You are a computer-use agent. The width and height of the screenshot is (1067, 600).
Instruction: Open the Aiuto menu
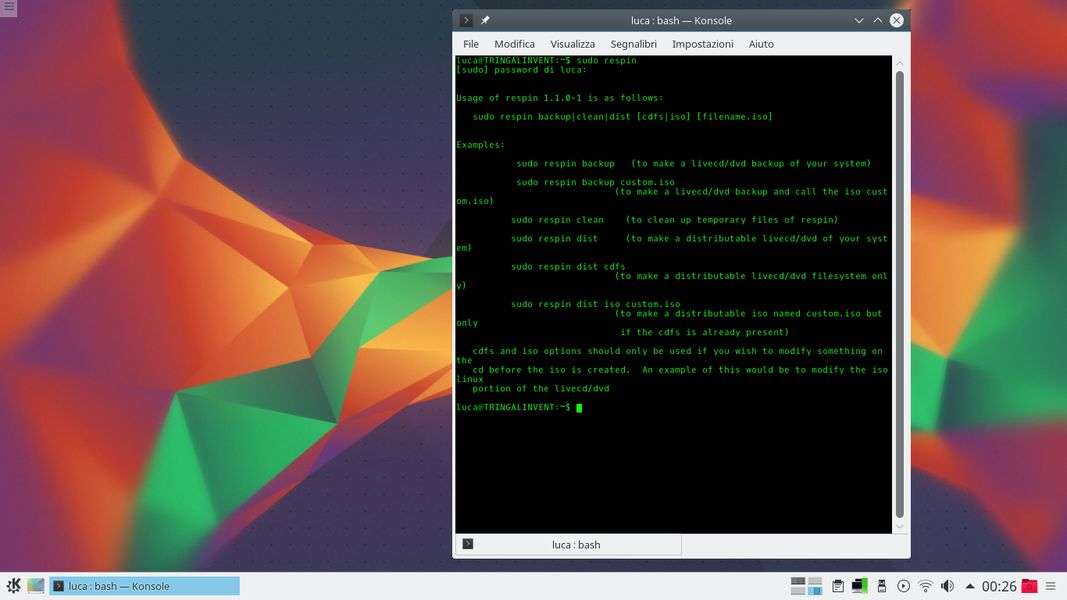[x=761, y=44]
